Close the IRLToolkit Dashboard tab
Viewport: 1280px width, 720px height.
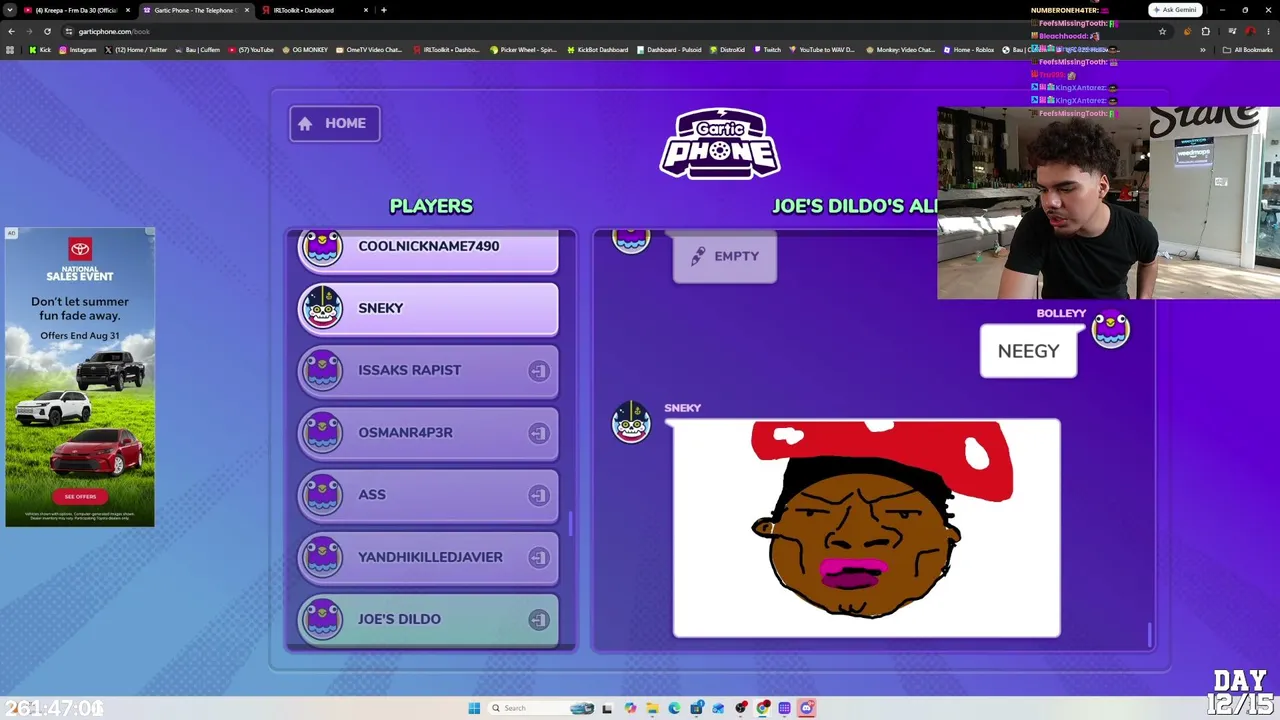(x=366, y=10)
